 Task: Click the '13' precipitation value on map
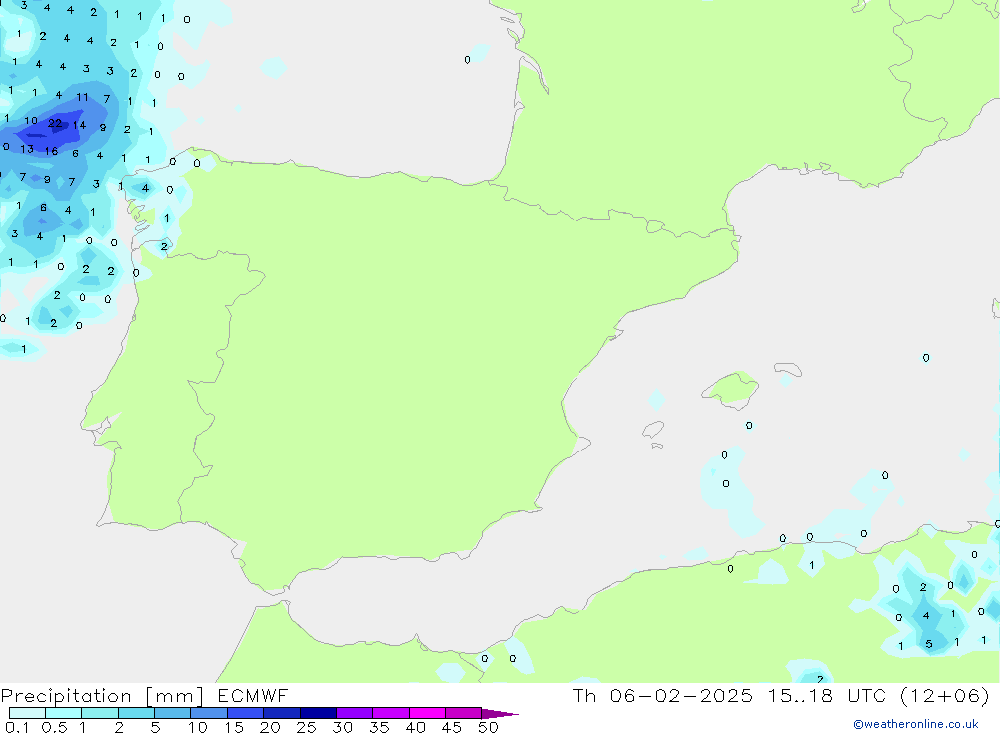pos(27,149)
